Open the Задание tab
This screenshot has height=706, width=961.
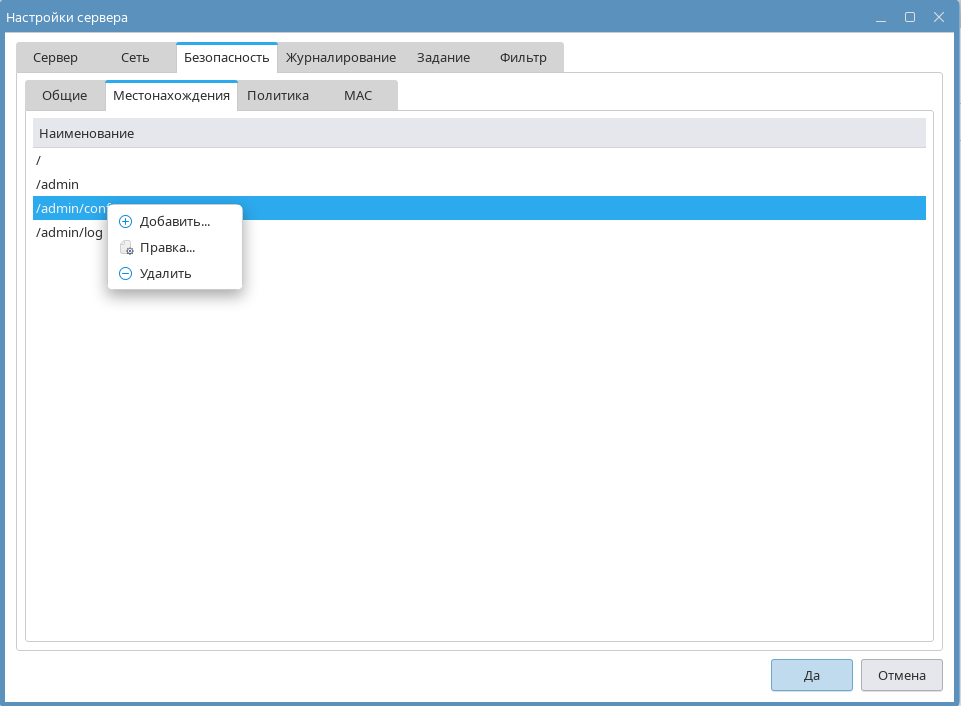click(x=443, y=58)
